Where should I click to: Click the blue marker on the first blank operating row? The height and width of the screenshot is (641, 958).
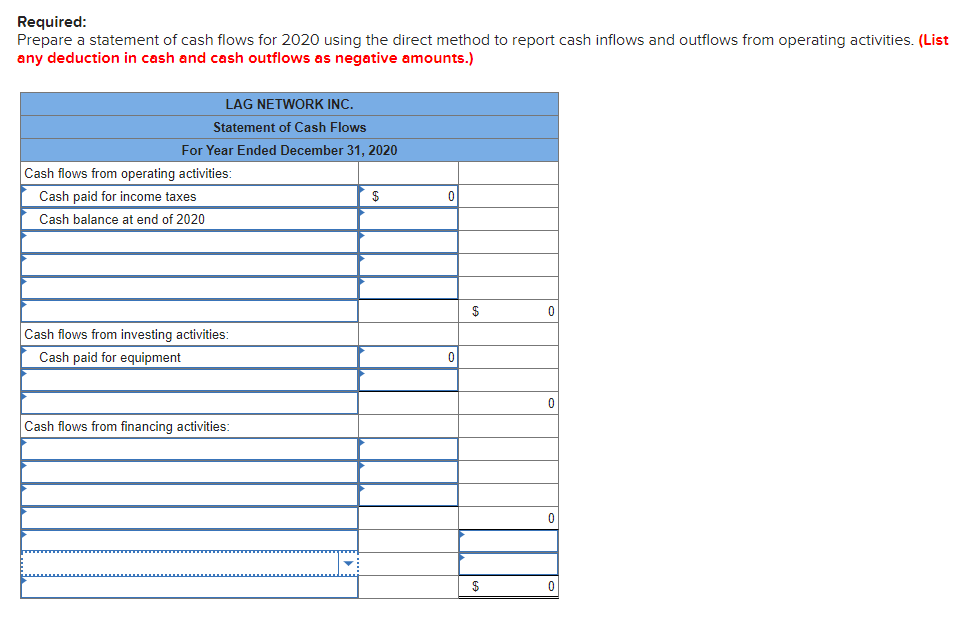[x=23, y=241]
